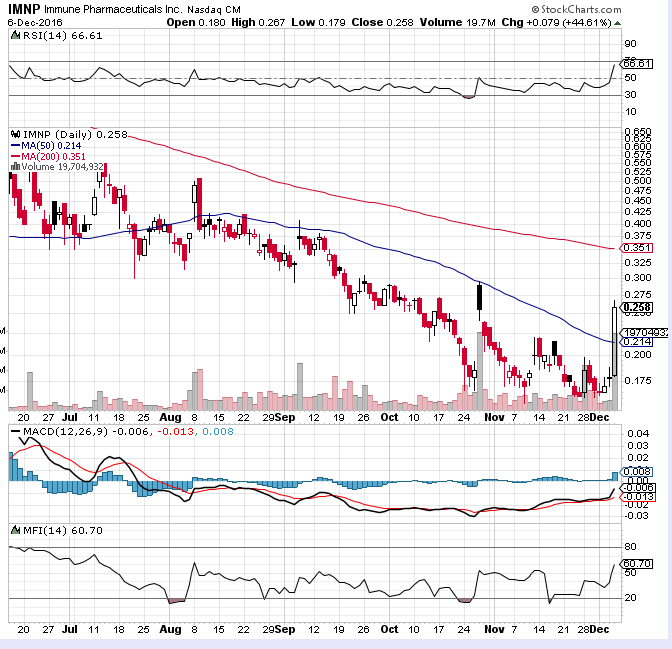Click the MFI 60.70 value tag
This screenshot has width=672, height=649.
(637, 564)
